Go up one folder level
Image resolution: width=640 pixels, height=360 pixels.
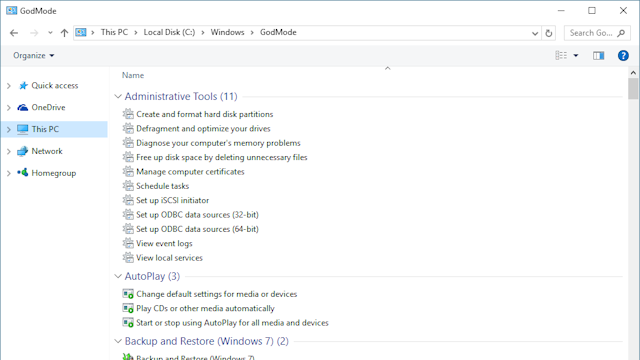pyautogui.click(x=64, y=33)
